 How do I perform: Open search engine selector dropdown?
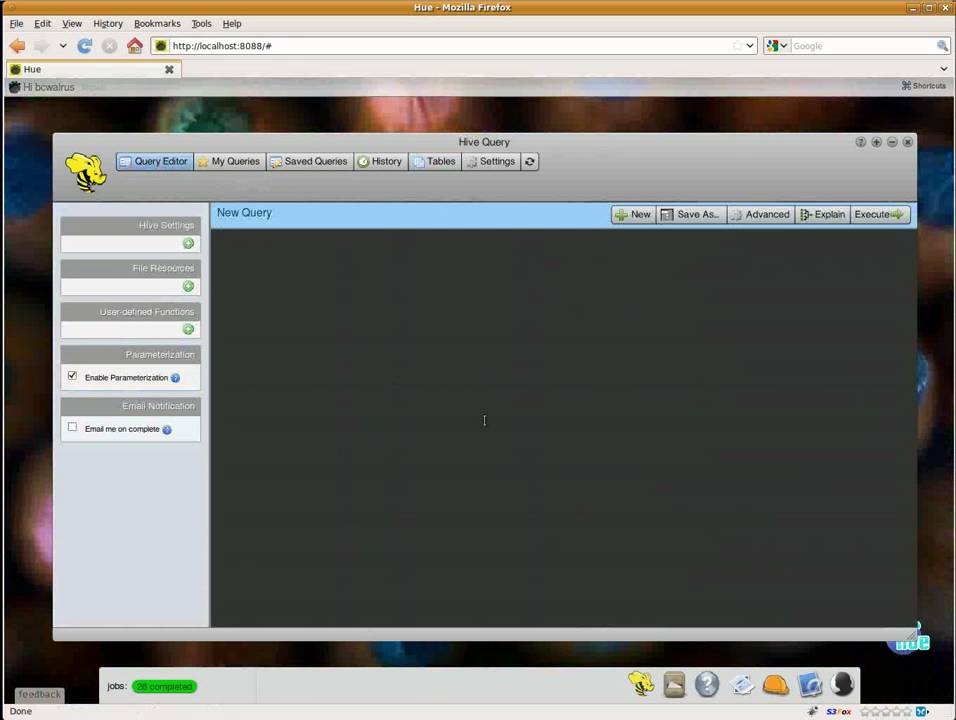point(777,46)
